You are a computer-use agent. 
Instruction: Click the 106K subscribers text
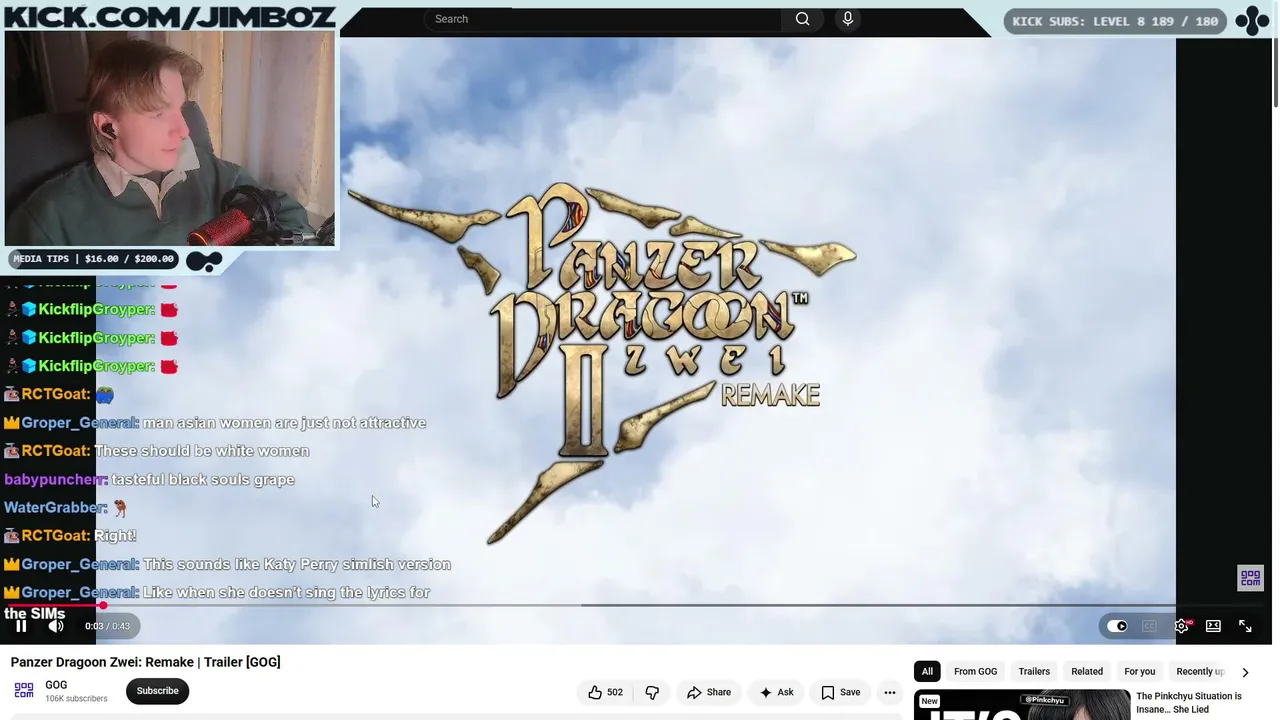(x=76, y=699)
